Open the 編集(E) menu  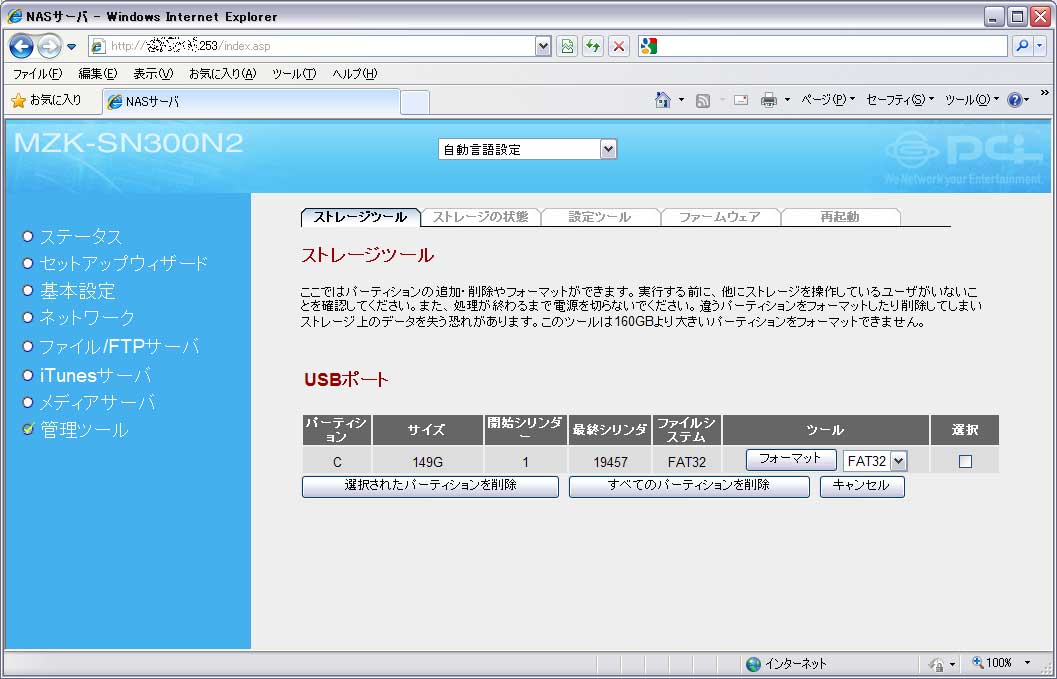click(x=97, y=73)
